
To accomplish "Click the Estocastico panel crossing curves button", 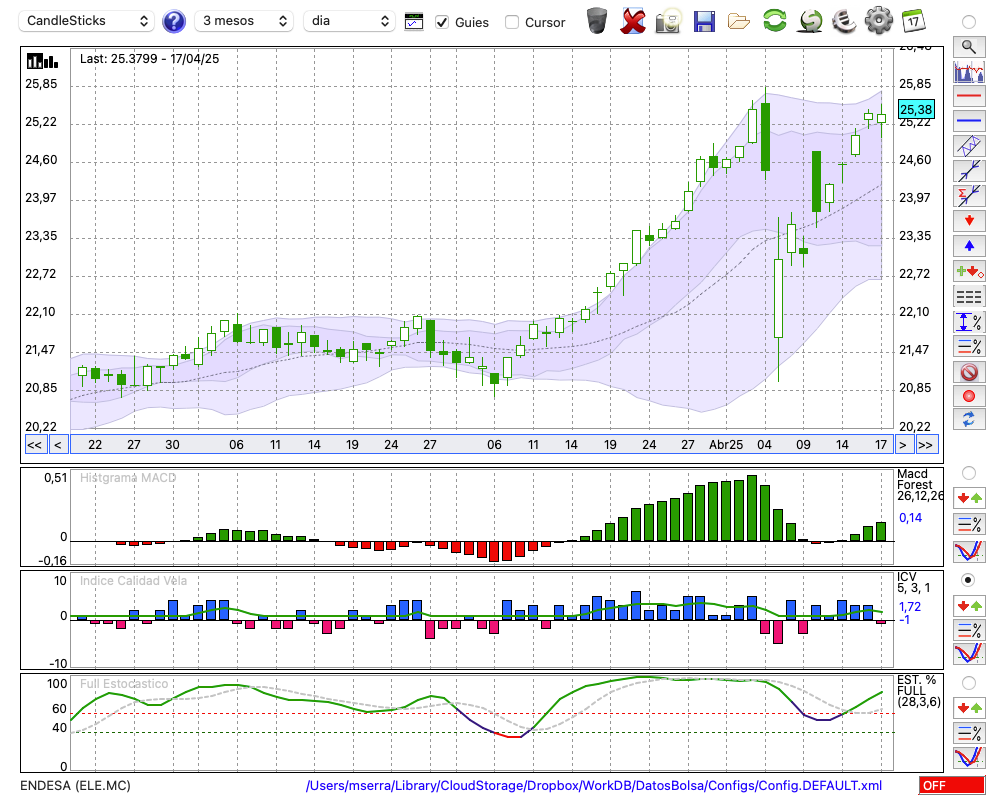I will (x=969, y=757).
